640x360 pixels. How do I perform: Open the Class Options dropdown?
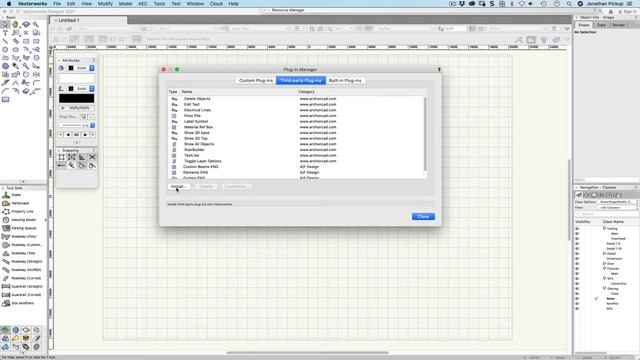618,202
